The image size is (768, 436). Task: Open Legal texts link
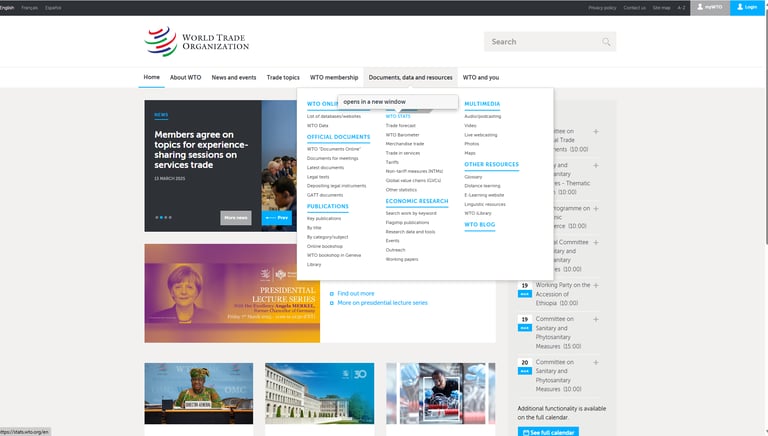tap(318, 177)
